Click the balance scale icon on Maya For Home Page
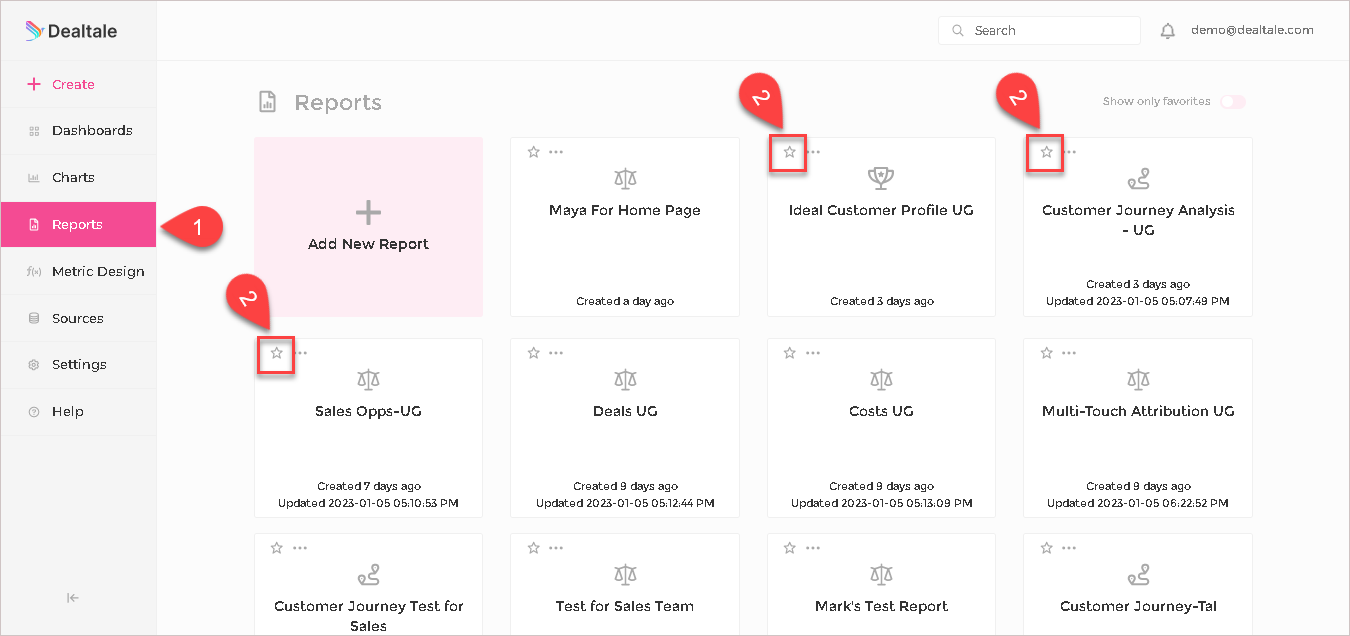The height and width of the screenshot is (636, 1350). coord(625,179)
